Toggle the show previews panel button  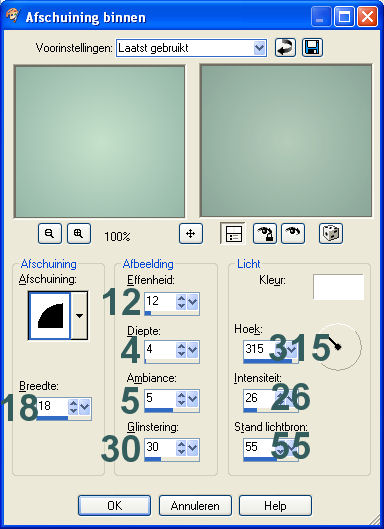coord(233,233)
